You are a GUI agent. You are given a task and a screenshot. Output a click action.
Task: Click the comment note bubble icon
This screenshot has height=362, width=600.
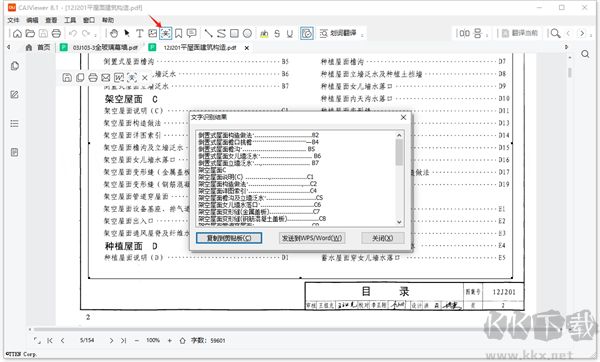[191, 33]
